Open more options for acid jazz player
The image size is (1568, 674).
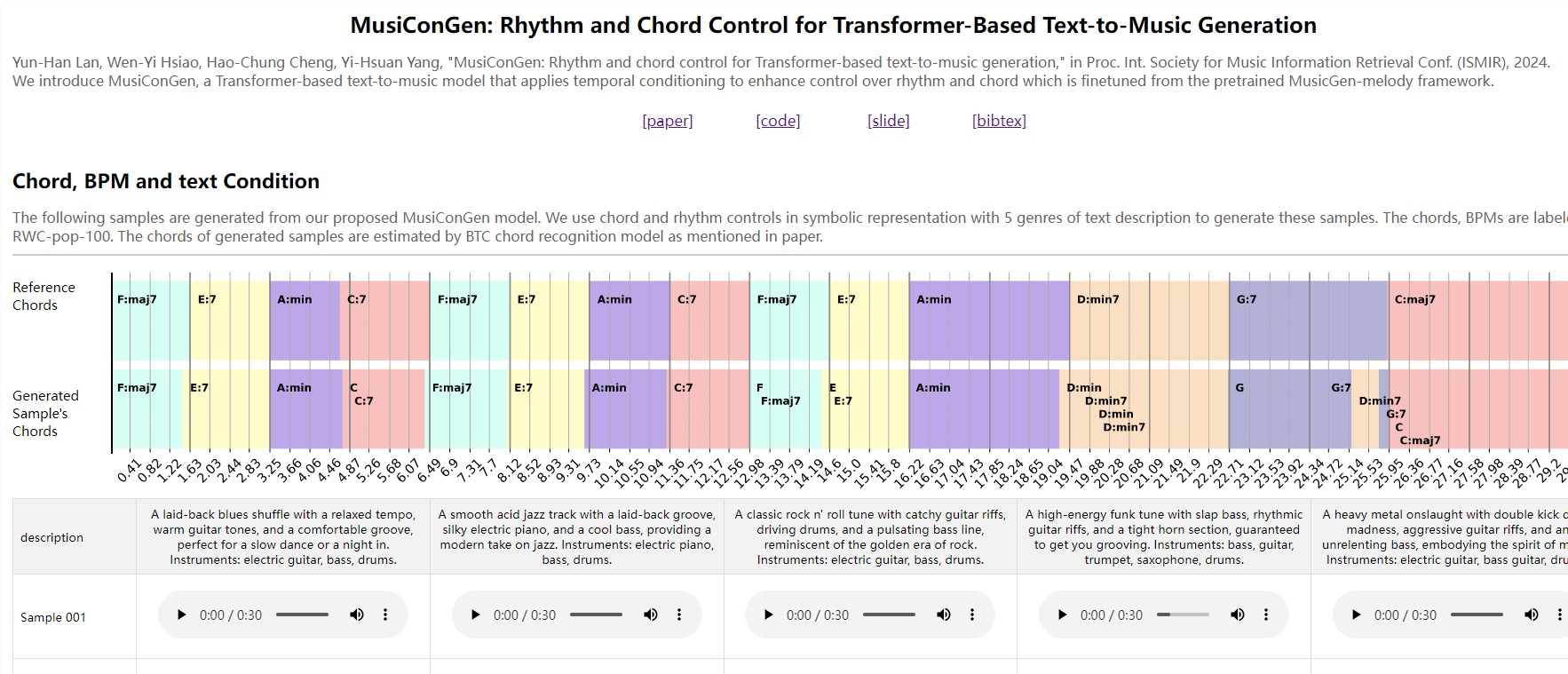point(679,615)
